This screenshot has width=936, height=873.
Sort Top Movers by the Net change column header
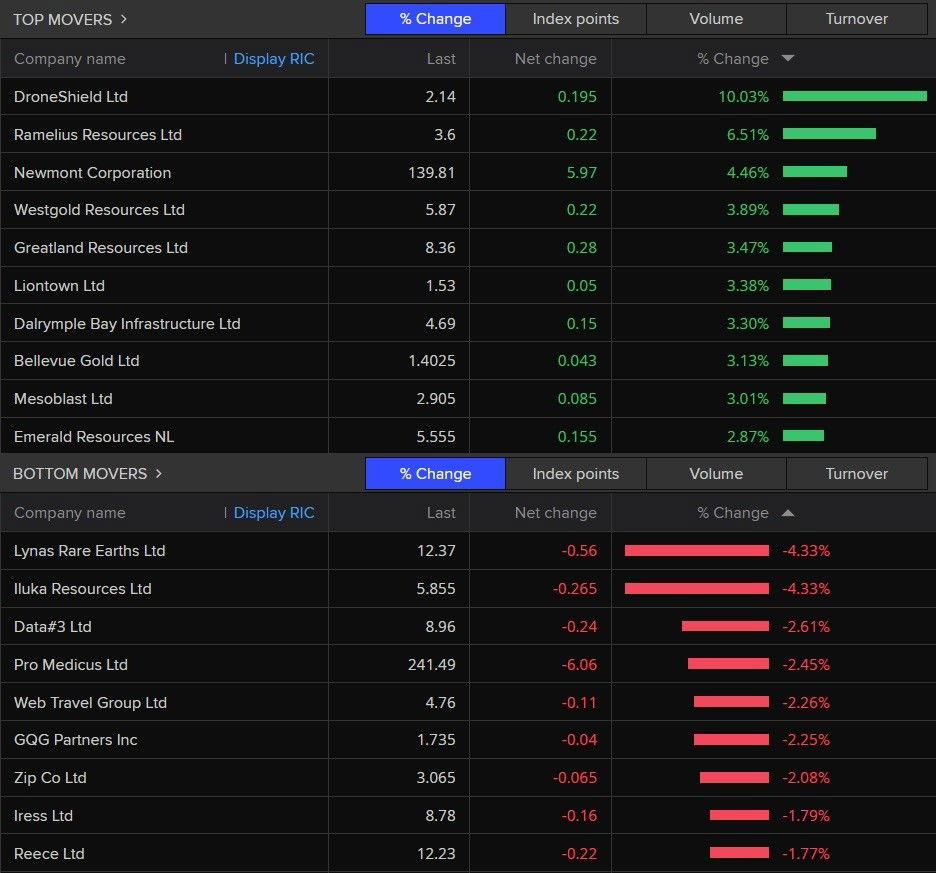tap(555, 59)
